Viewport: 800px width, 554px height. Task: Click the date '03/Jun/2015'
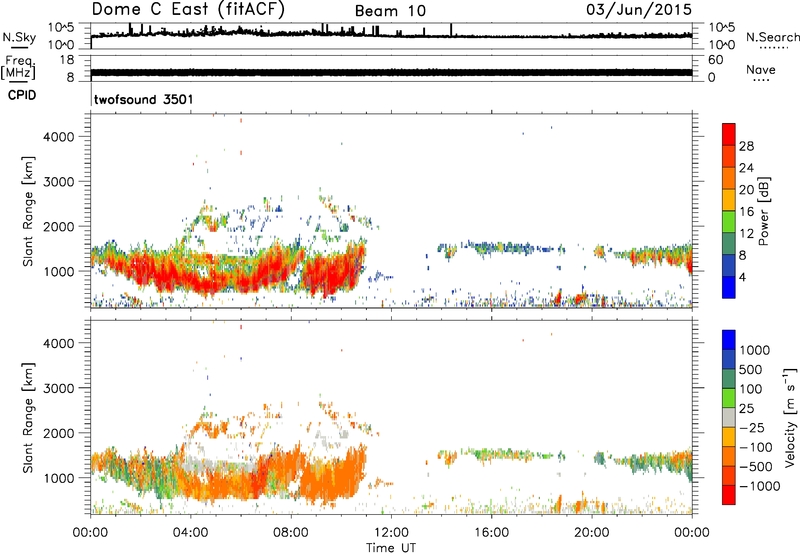point(639,10)
